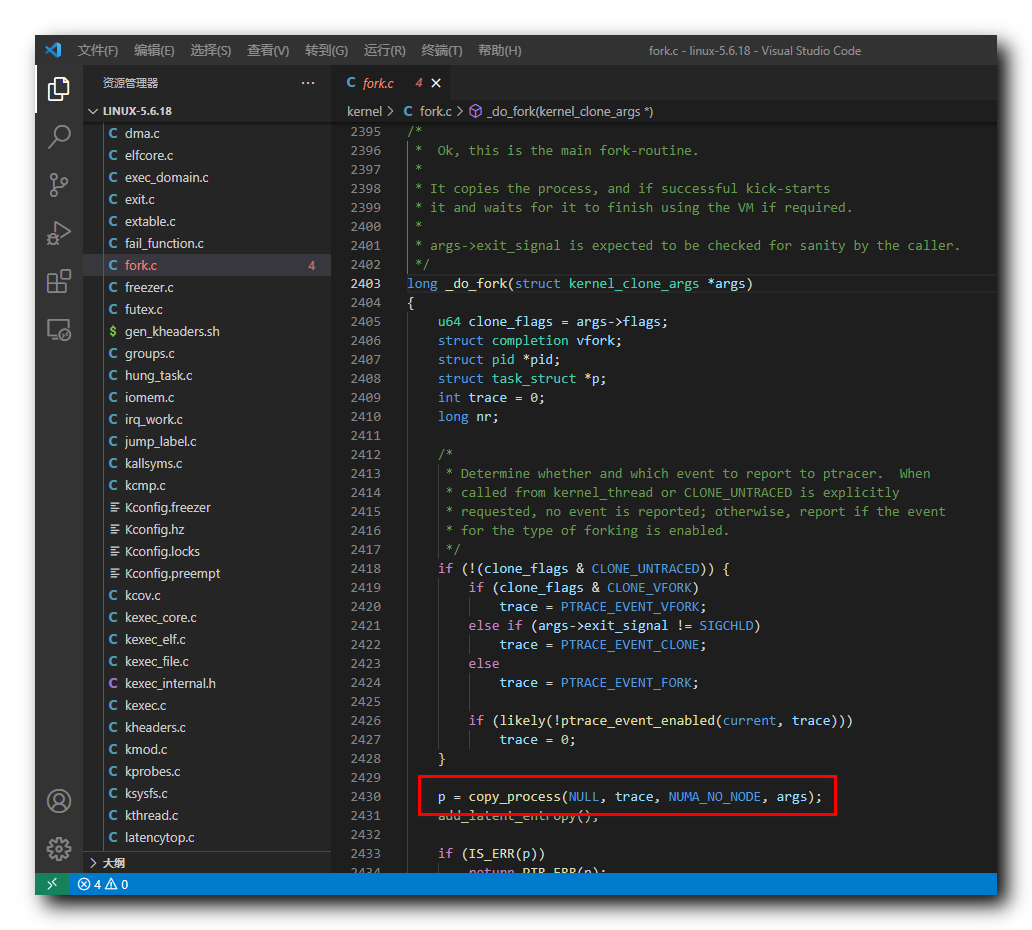
Task: Click PTRACE_EVENT_VFORK constant in code
Action: tap(629, 607)
